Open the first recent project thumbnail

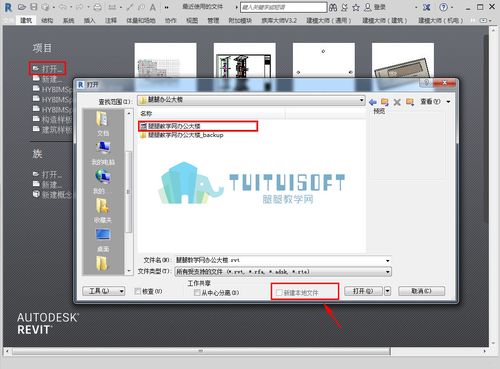[x=165, y=60]
